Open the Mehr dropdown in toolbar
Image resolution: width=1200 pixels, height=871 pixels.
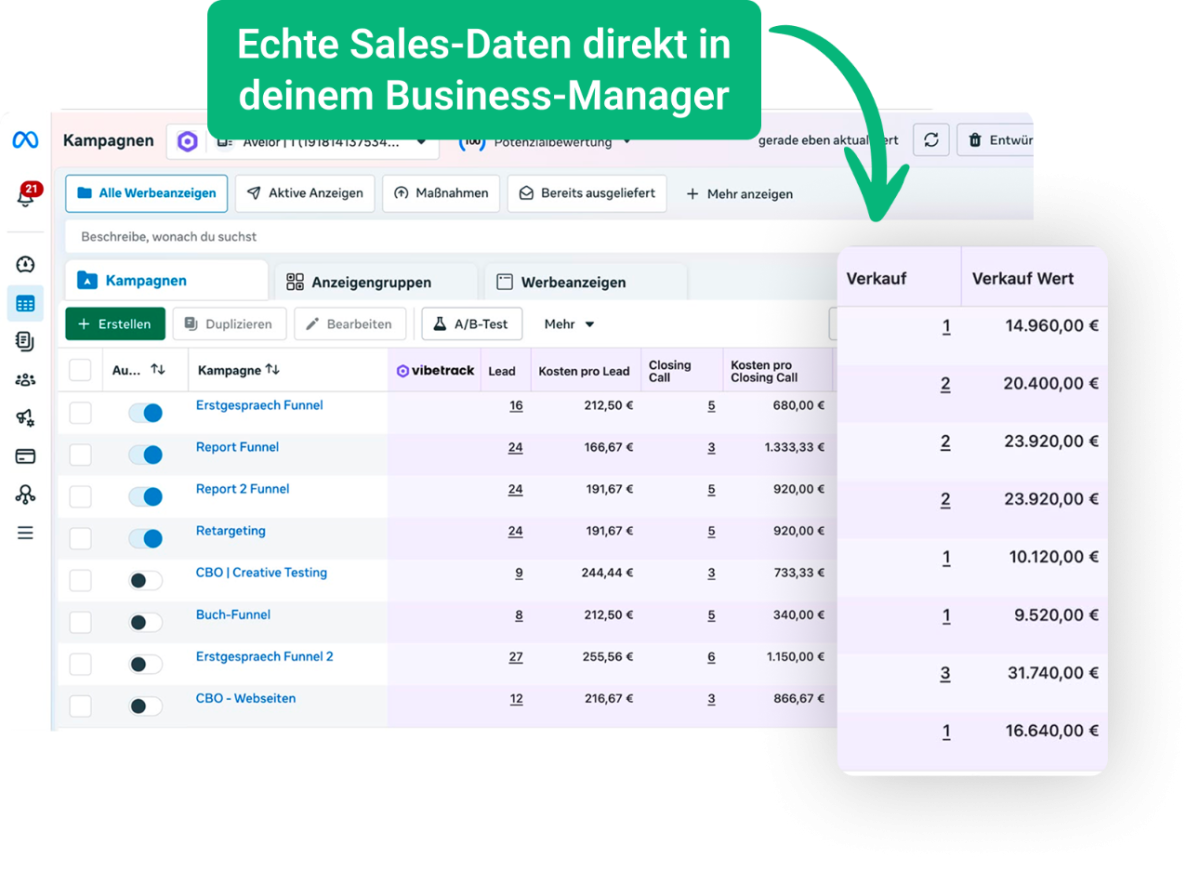(x=569, y=324)
